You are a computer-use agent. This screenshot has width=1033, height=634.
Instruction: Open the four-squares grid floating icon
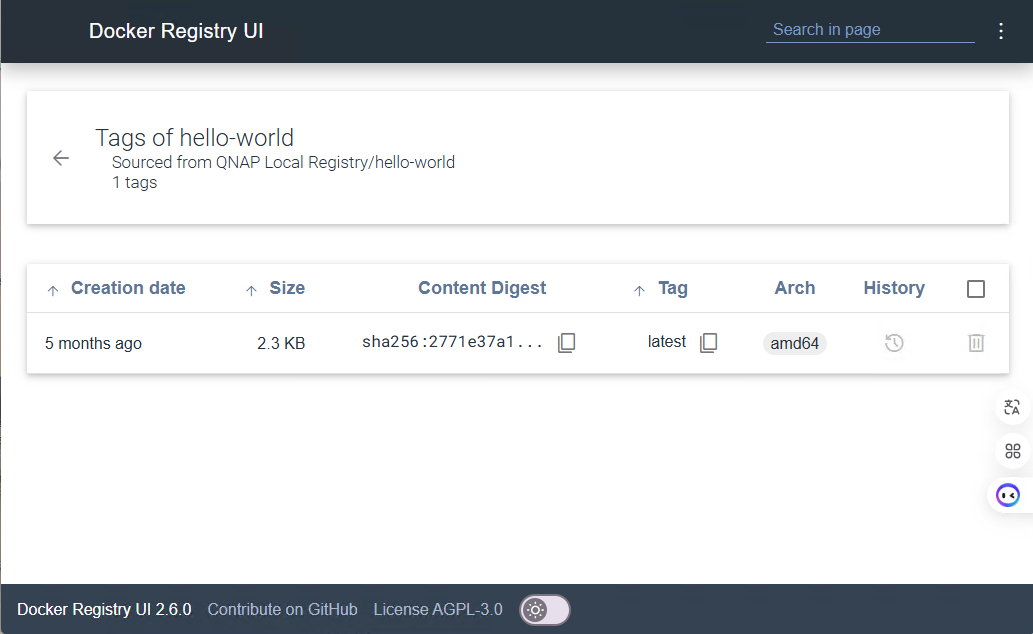(x=1012, y=451)
